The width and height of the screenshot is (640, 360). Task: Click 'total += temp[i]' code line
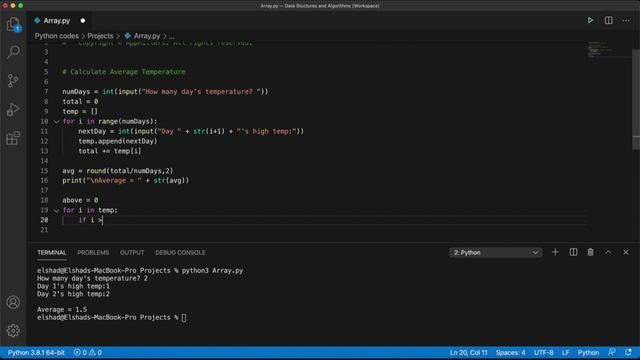[x=110, y=151]
